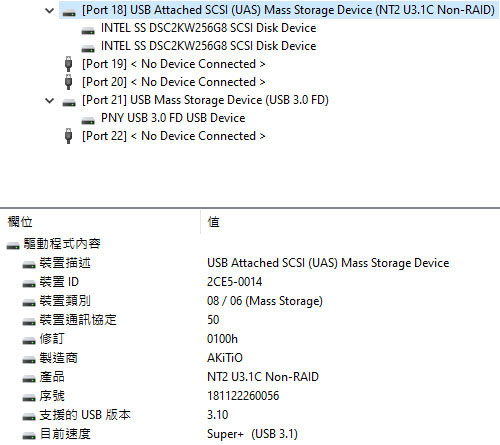Select the first INTEL SS DSC2KW256G8 disk
This screenshot has width=500, height=445.
[208, 28]
